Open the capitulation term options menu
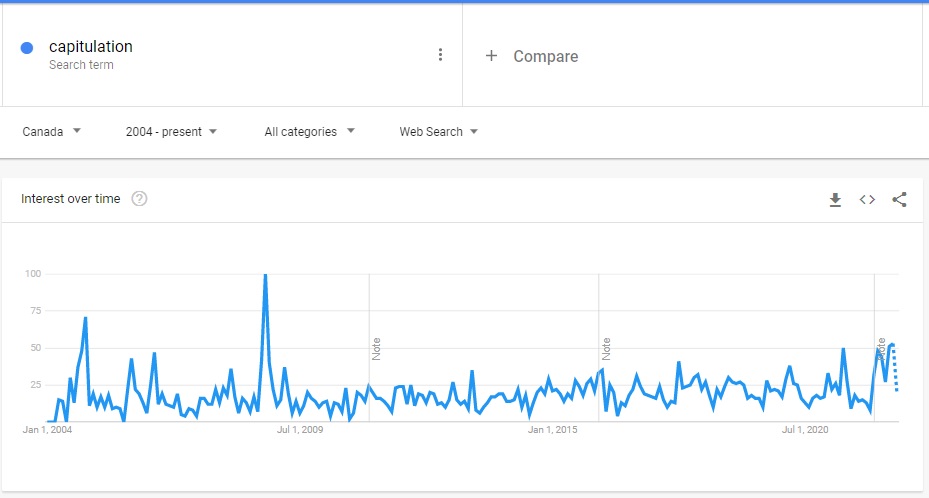 pyautogui.click(x=440, y=55)
